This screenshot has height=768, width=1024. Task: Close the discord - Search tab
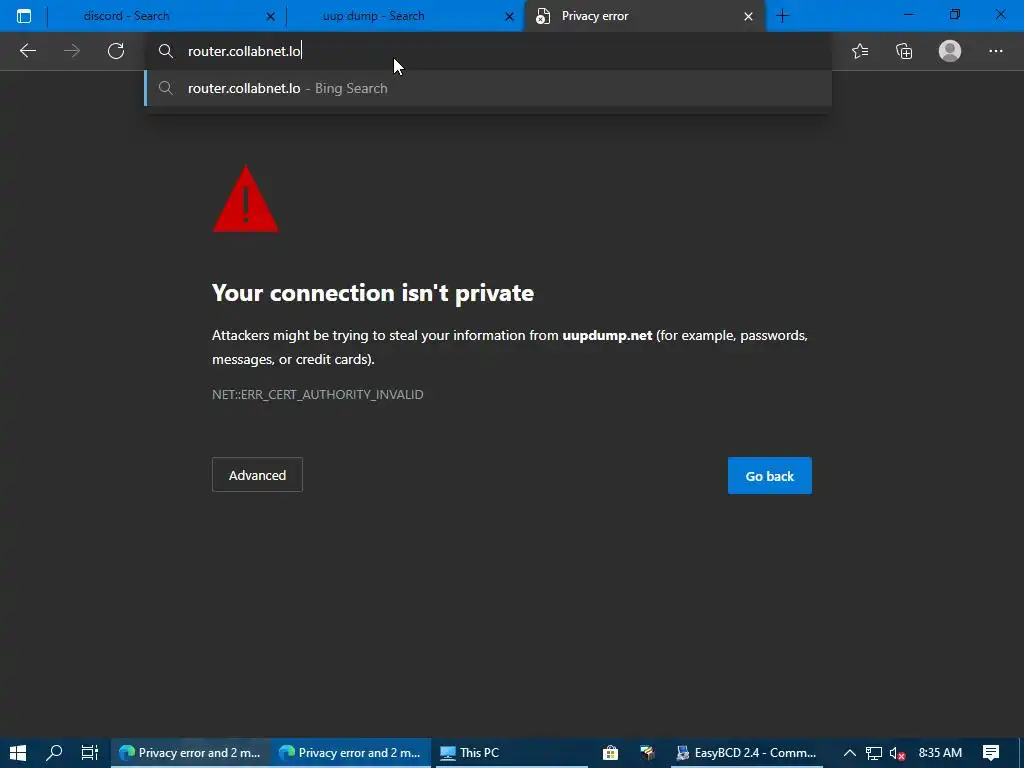(x=270, y=17)
